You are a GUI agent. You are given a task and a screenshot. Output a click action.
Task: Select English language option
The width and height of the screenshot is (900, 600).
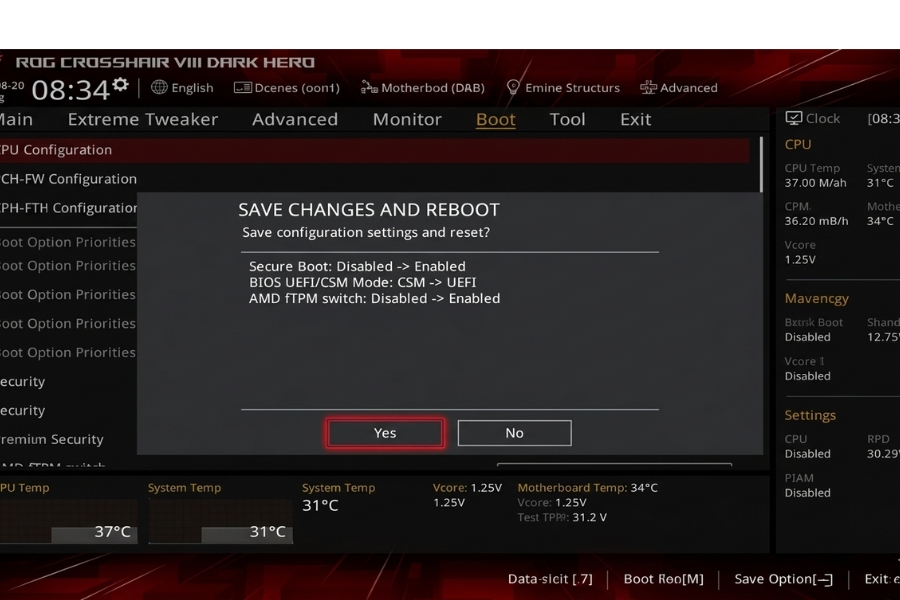tap(192, 88)
